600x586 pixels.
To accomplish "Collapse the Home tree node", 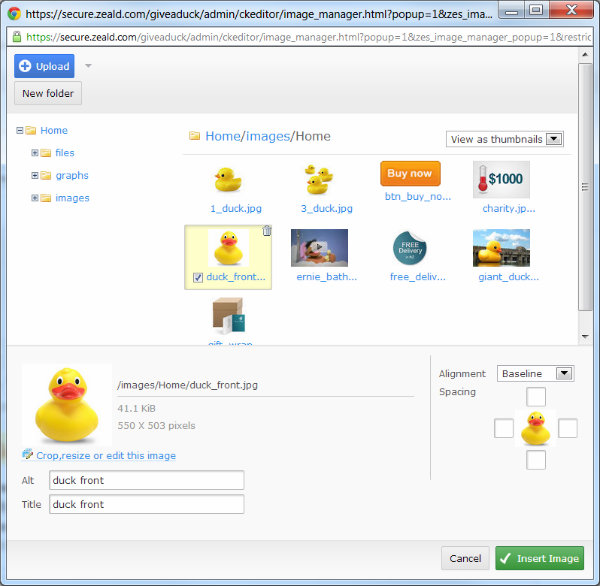I will coord(20,131).
